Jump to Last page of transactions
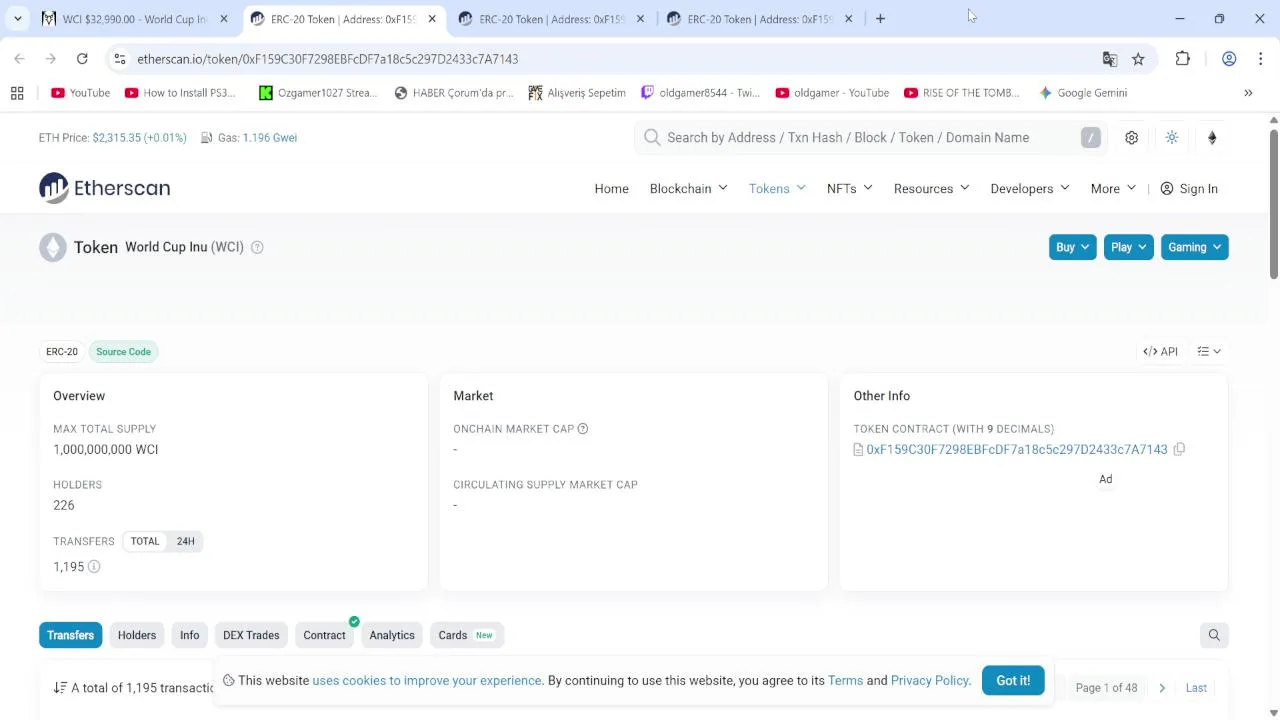The width and height of the screenshot is (1280, 720). point(1196,688)
